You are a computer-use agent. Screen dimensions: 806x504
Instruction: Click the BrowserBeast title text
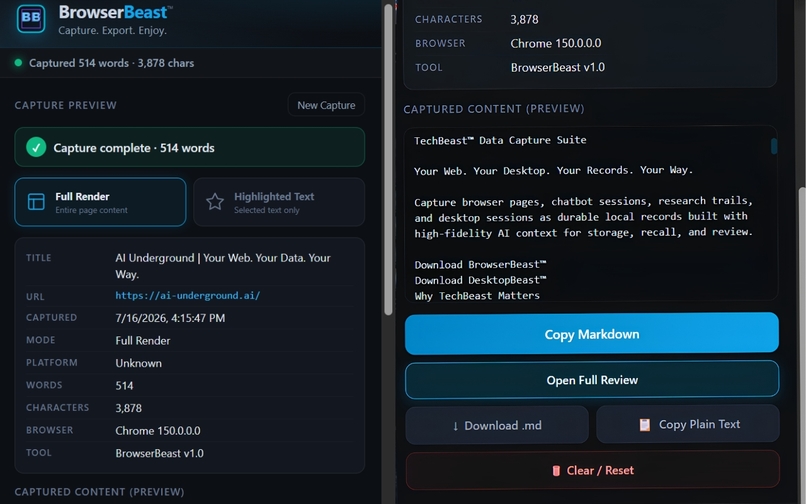(116, 12)
